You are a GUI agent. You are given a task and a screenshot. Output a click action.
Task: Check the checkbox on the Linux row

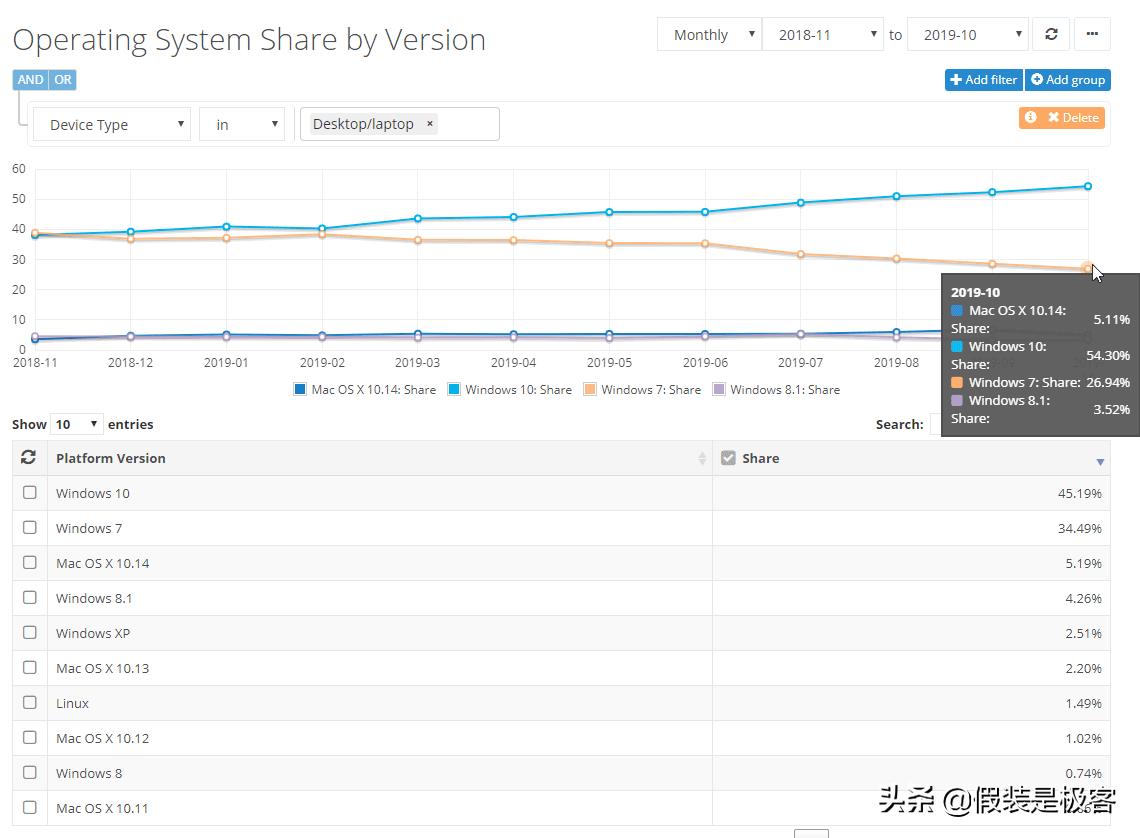click(29, 702)
